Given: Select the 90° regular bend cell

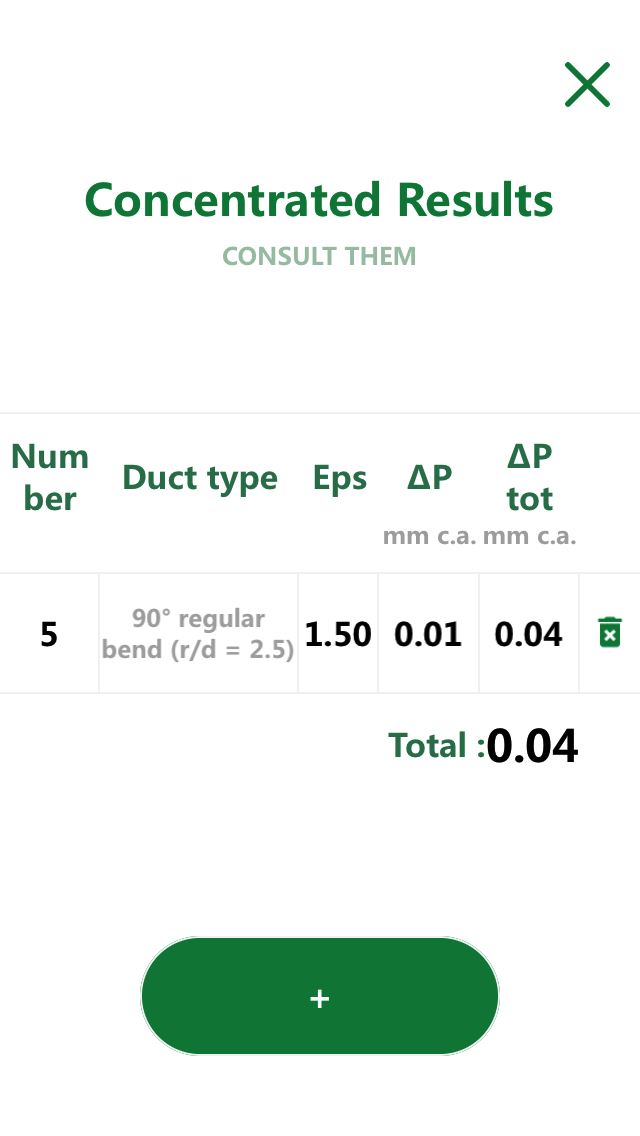Looking at the screenshot, I should pos(198,632).
